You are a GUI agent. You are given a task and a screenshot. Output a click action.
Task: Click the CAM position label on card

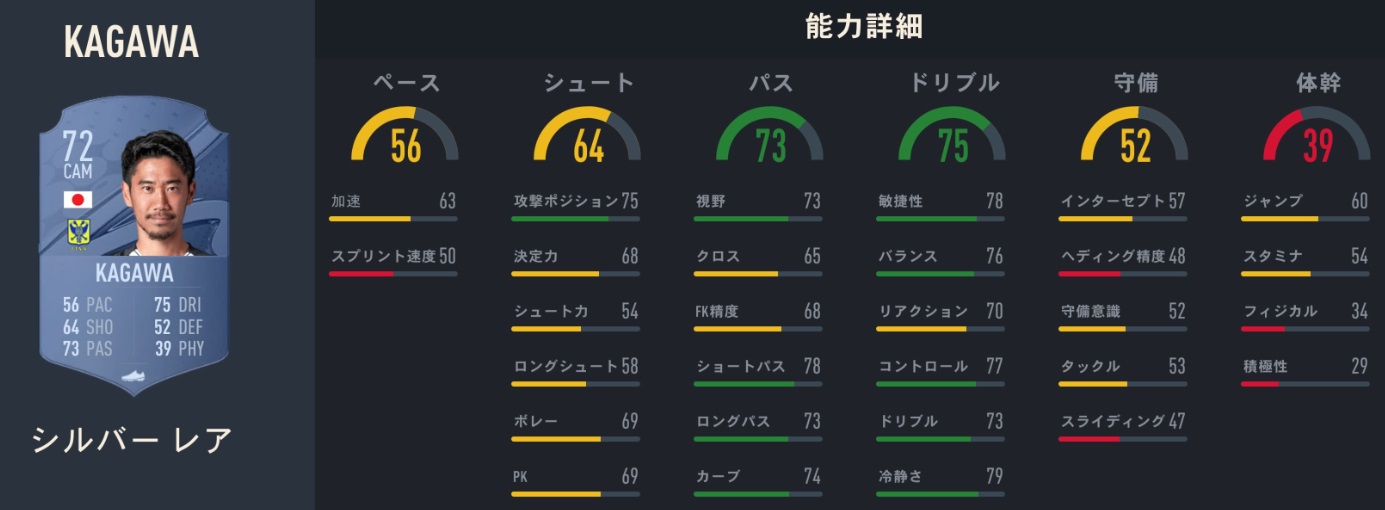point(77,172)
